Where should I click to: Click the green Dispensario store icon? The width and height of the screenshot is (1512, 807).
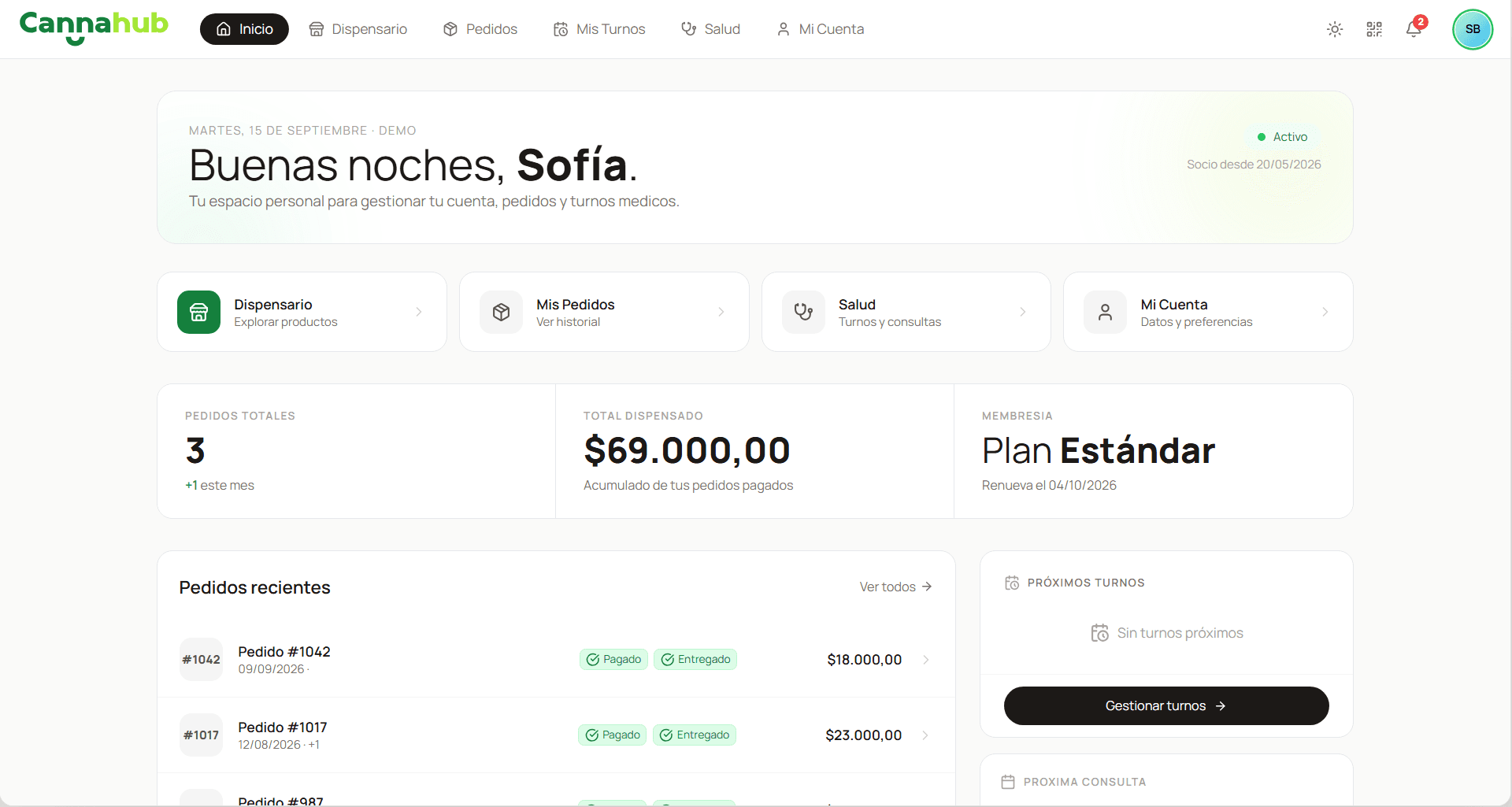[x=198, y=312]
